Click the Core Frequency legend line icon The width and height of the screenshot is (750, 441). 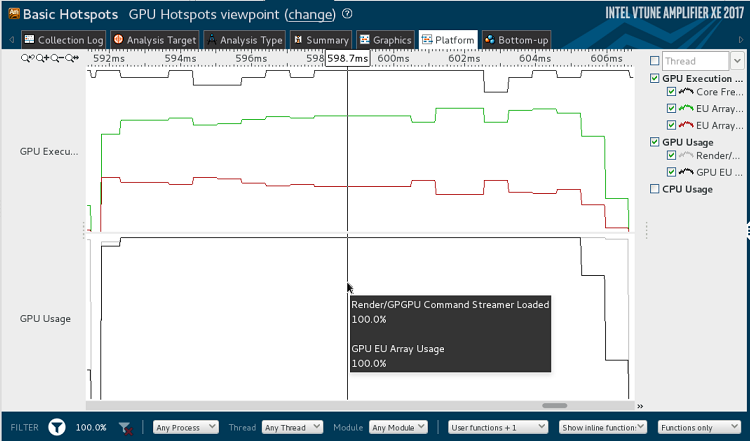click(686, 91)
